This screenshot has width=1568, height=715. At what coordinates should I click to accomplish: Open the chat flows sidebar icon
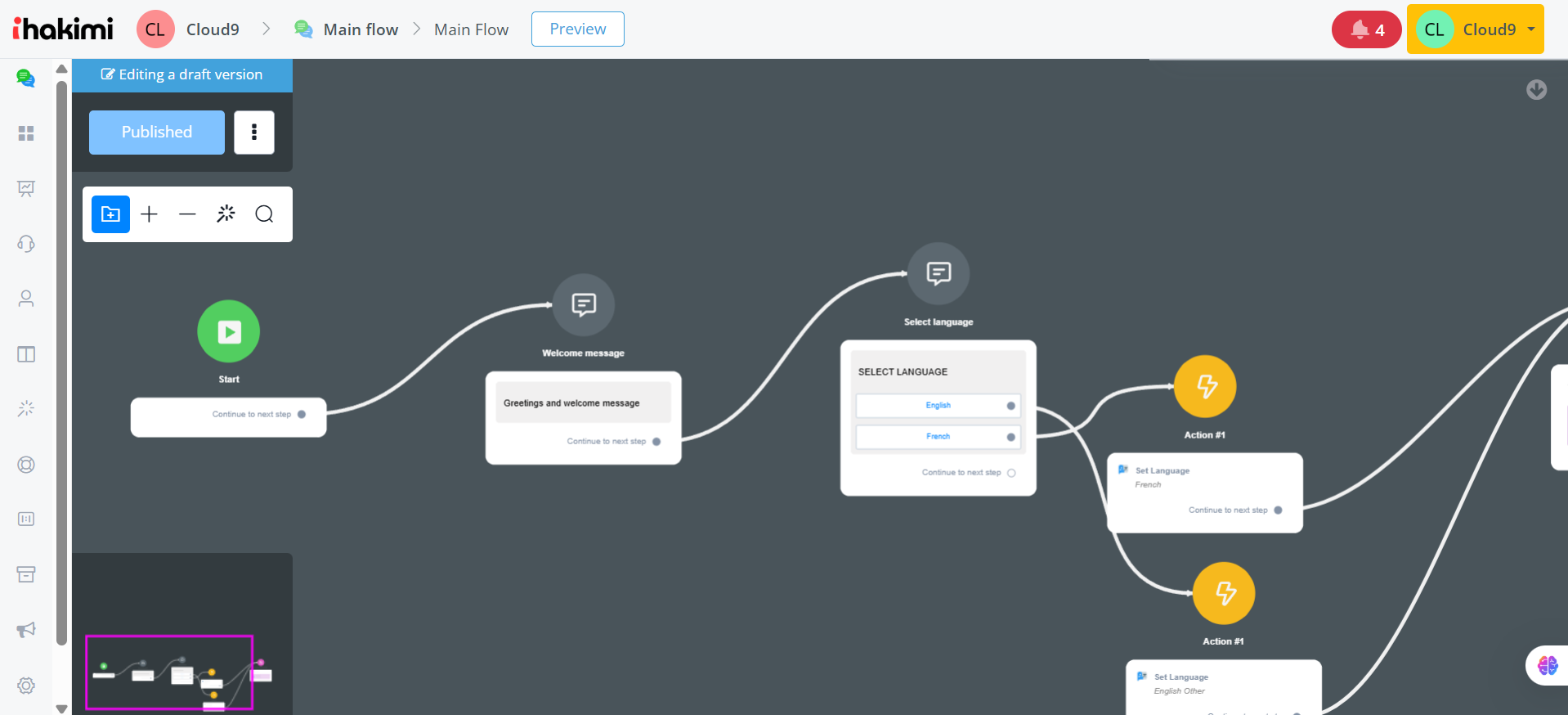coord(26,79)
